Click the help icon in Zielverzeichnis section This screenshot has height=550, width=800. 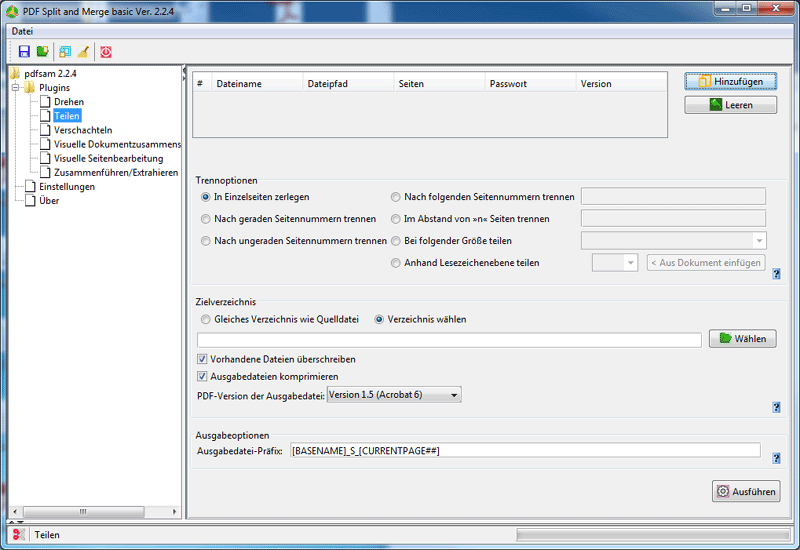click(x=776, y=407)
